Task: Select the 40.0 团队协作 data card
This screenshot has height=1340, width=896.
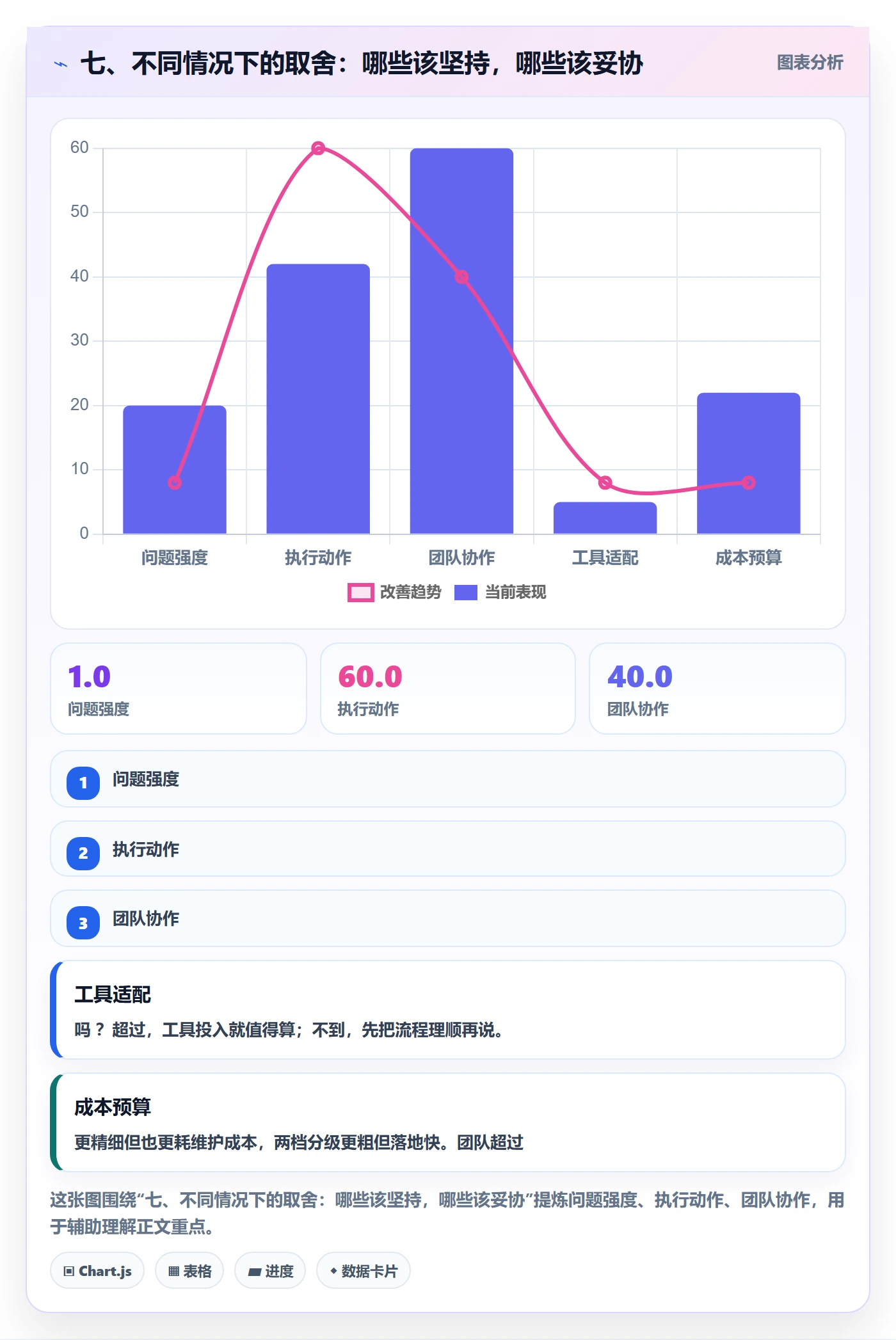Action: pyautogui.click(x=717, y=689)
